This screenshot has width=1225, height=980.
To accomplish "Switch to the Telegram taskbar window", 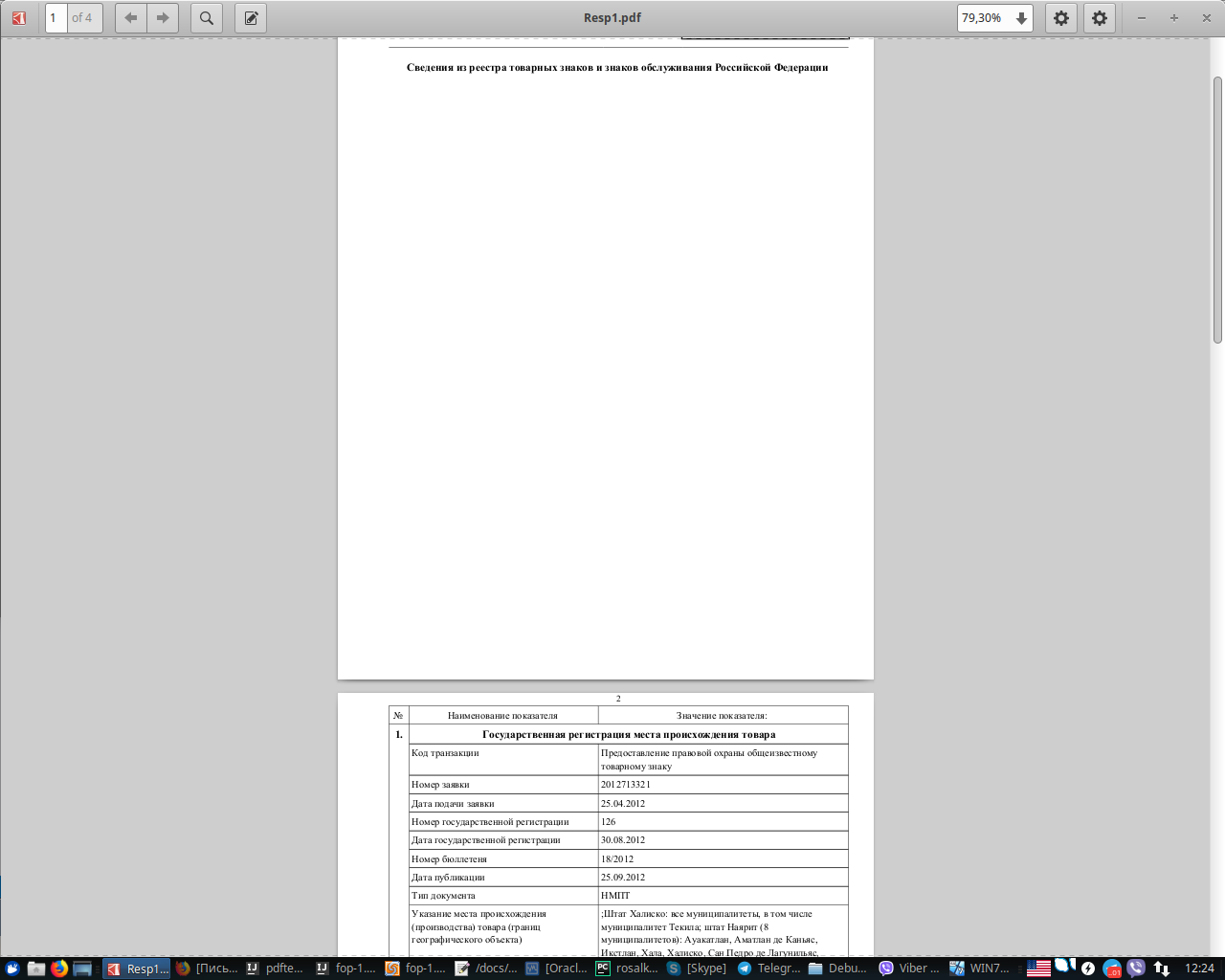I will pos(768,969).
